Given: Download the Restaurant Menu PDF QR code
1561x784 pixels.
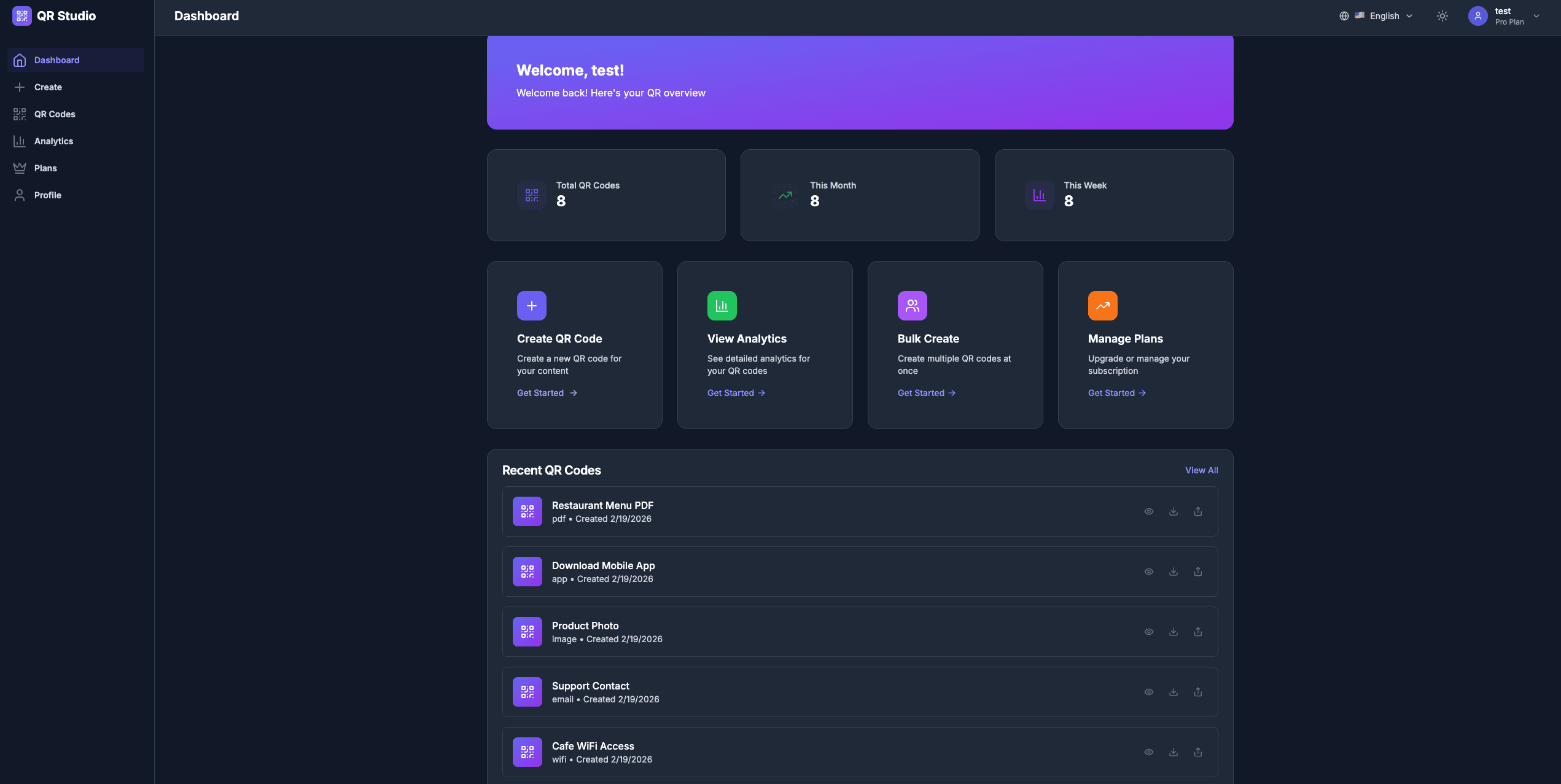Looking at the screenshot, I should pyautogui.click(x=1173, y=511).
